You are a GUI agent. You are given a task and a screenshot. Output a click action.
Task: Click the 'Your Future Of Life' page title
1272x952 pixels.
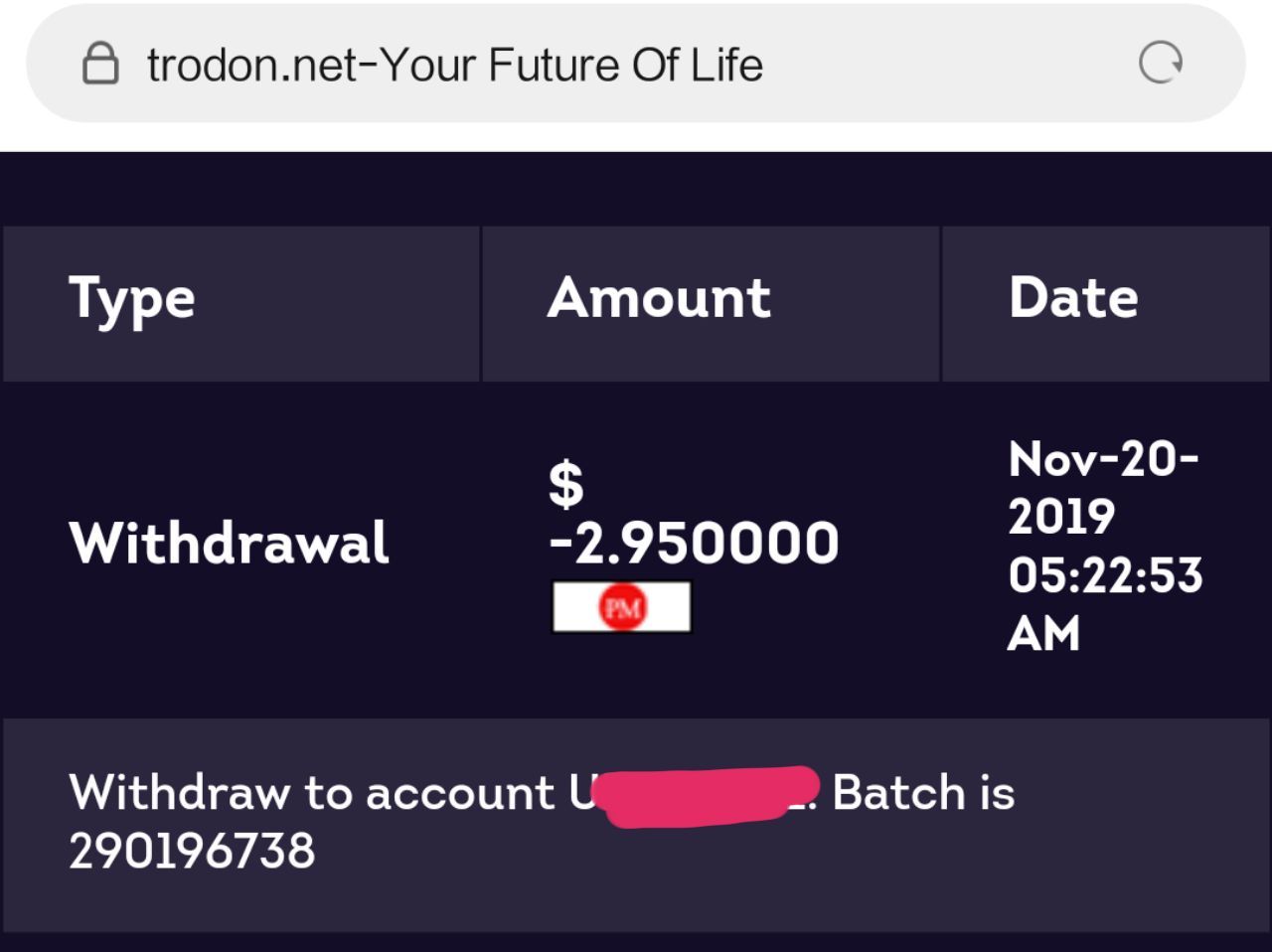tap(572, 66)
